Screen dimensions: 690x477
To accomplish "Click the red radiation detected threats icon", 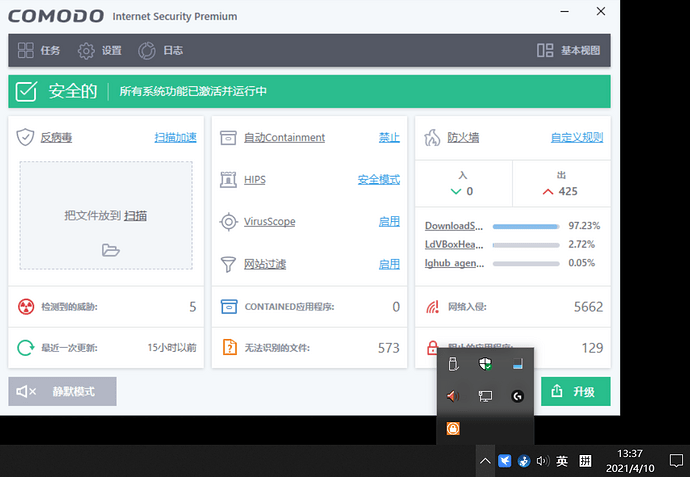I will tap(26, 307).
